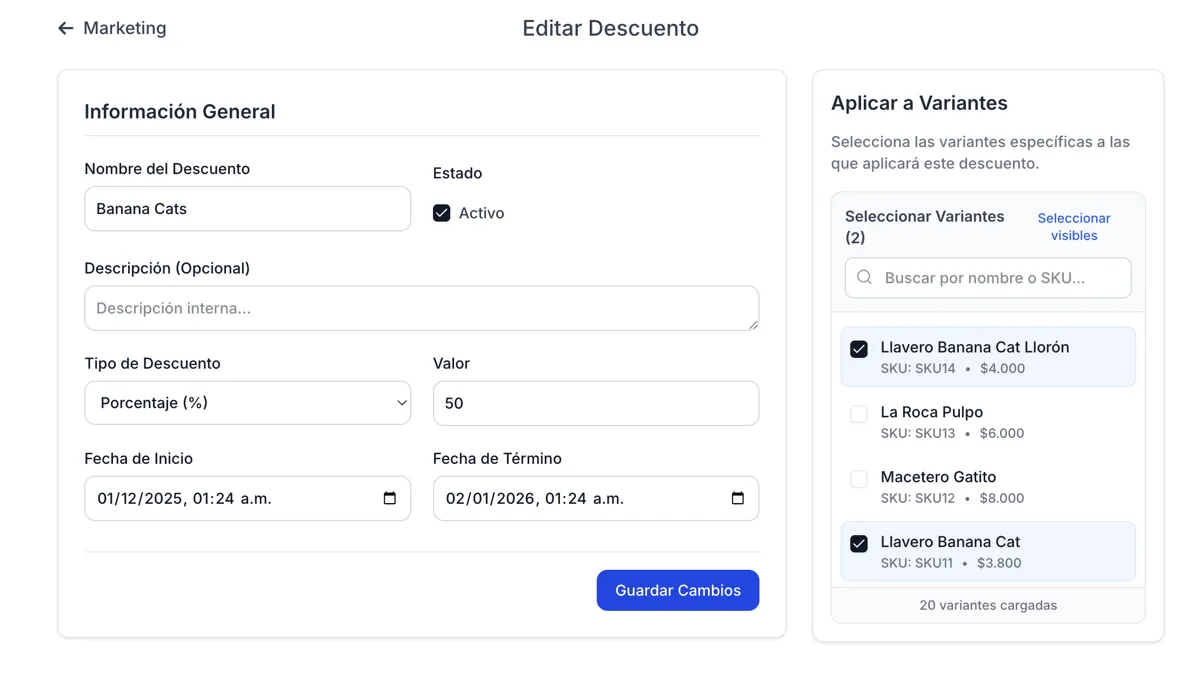Go back to the Marketing page
Image resolution: width=1200 pixels, height=693 pixels.
tap(124, 28)
